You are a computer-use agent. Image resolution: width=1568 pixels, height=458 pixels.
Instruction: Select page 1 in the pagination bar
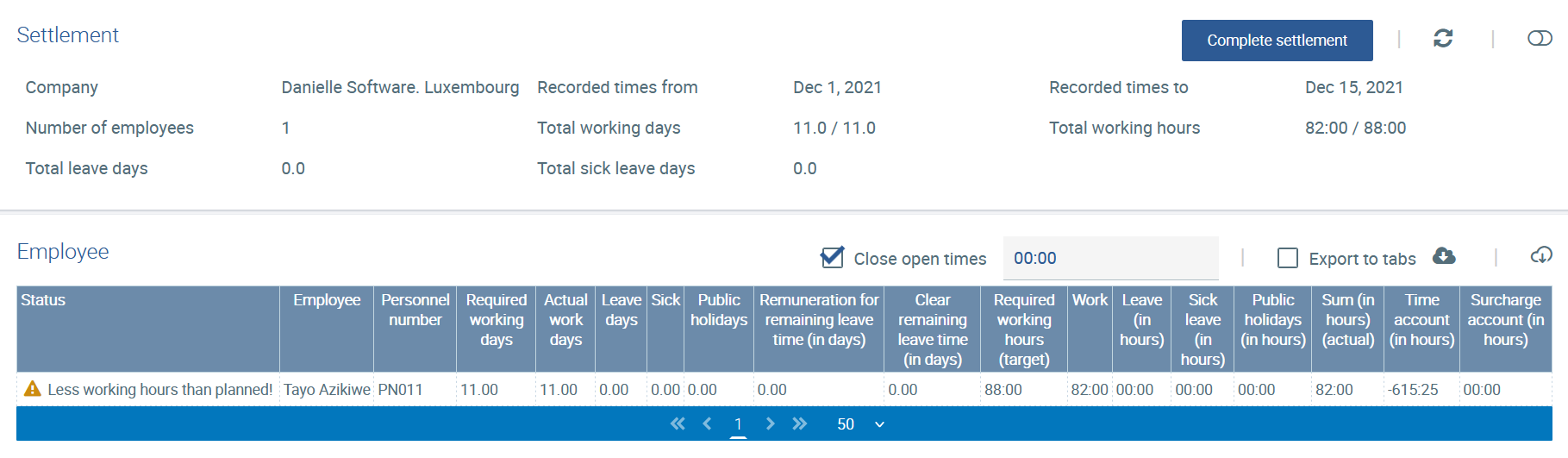click(738, 424)
